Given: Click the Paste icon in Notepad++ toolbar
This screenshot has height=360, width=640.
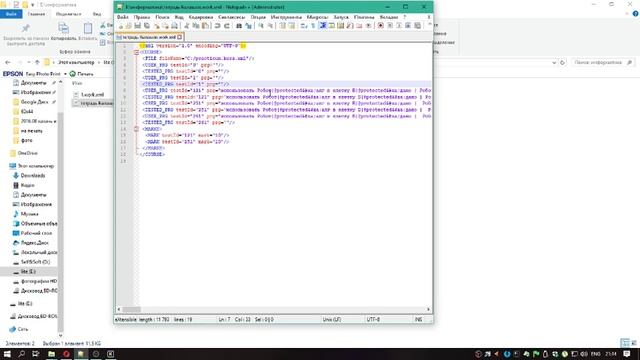Looking at the screenshot, I should (x=205, y=26).
